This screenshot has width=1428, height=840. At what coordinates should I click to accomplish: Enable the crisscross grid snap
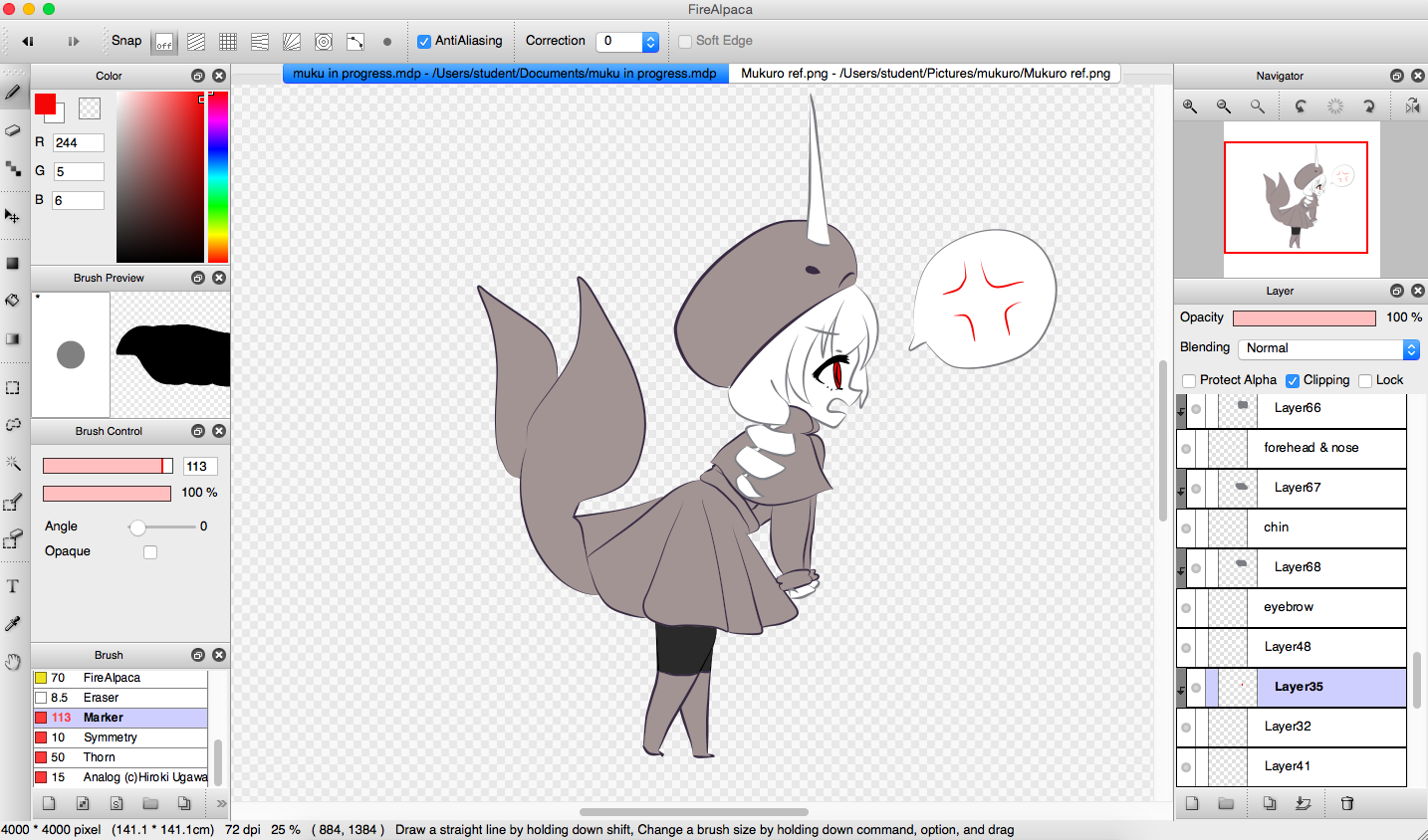pyautogui.click(x=228, y=42)
